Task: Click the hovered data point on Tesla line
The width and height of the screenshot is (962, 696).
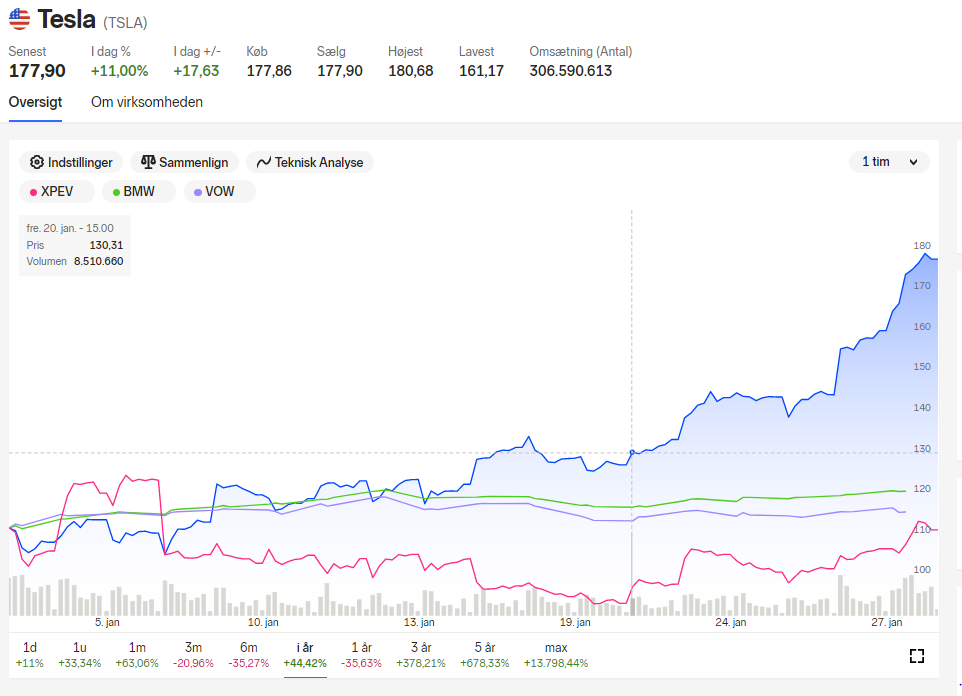Action: 632,452
